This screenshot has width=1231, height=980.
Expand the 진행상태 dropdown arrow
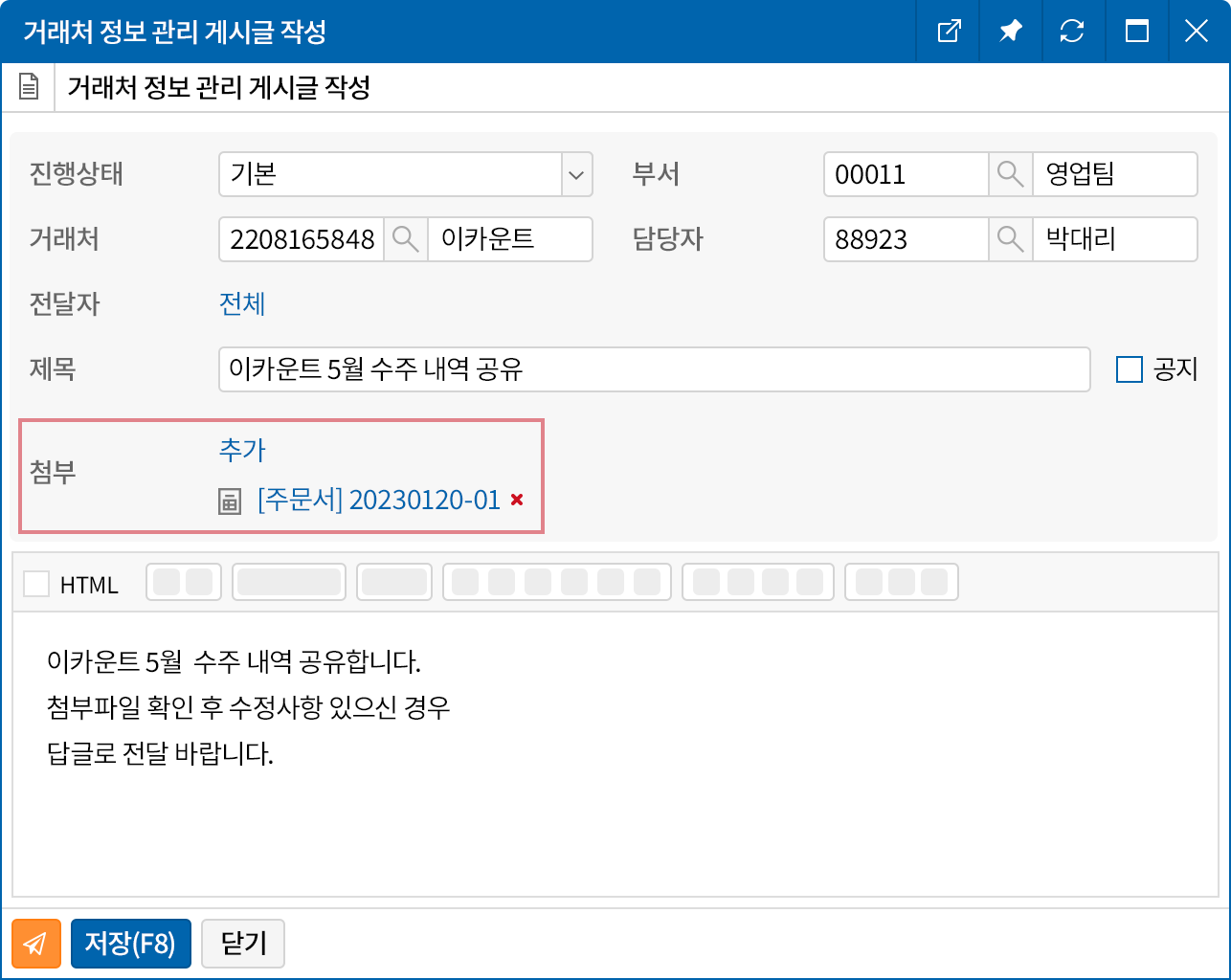point(576,175)
